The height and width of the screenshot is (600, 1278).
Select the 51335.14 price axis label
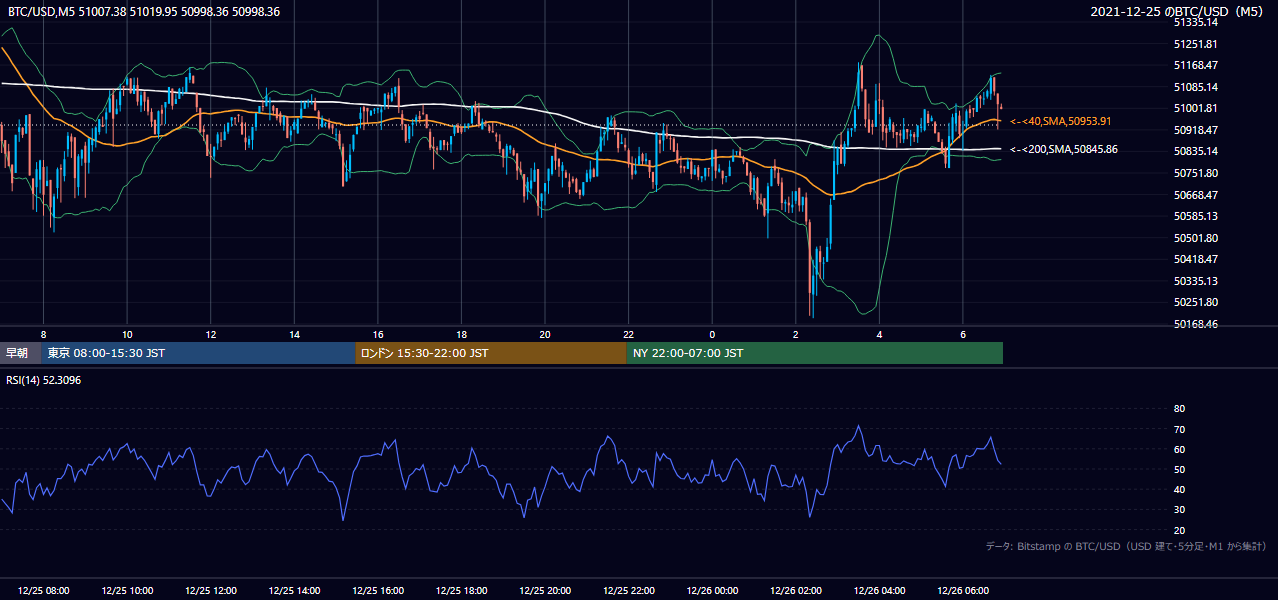tap(1195, 22)
